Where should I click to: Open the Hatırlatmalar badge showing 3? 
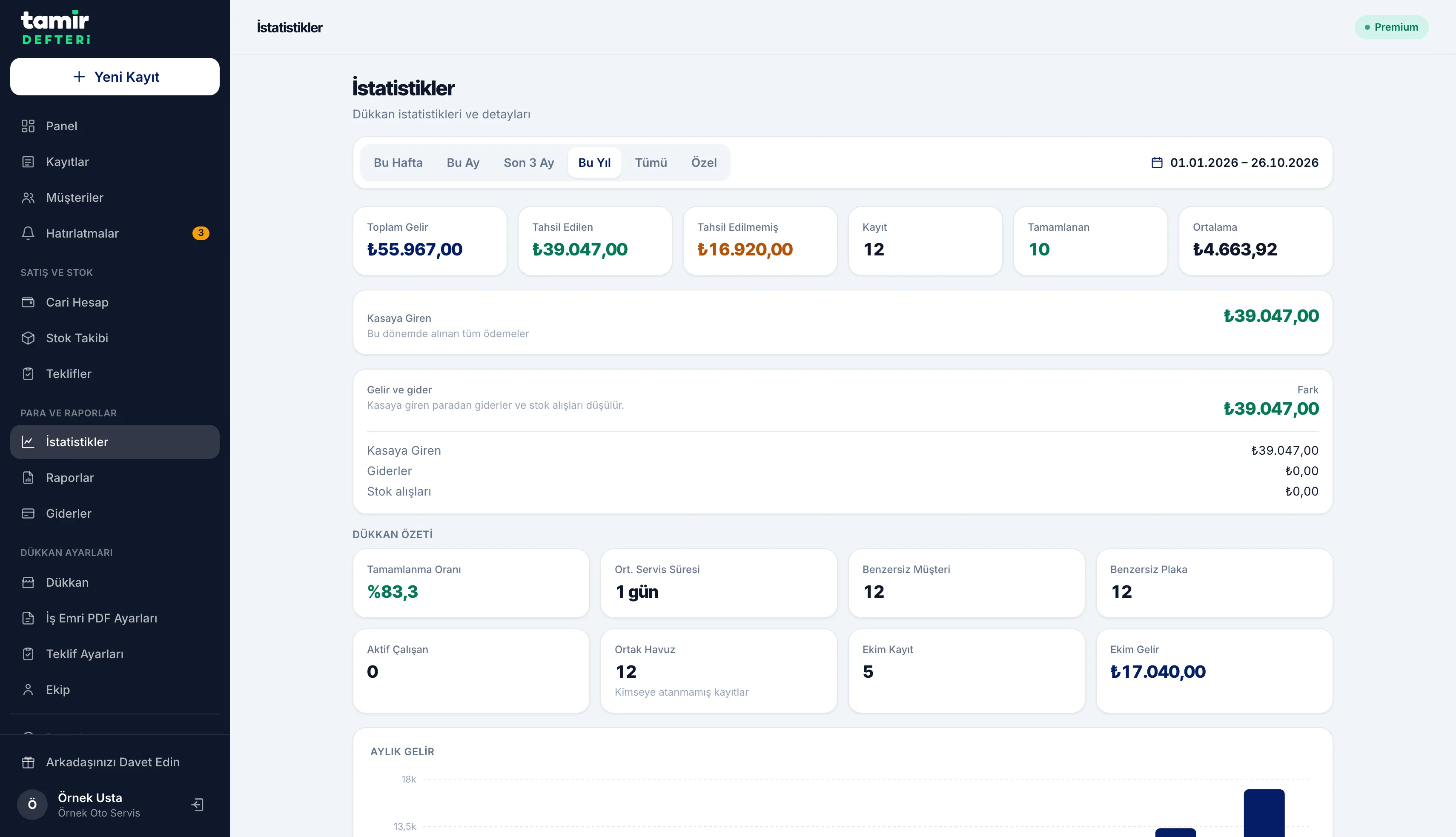point(201,233)
